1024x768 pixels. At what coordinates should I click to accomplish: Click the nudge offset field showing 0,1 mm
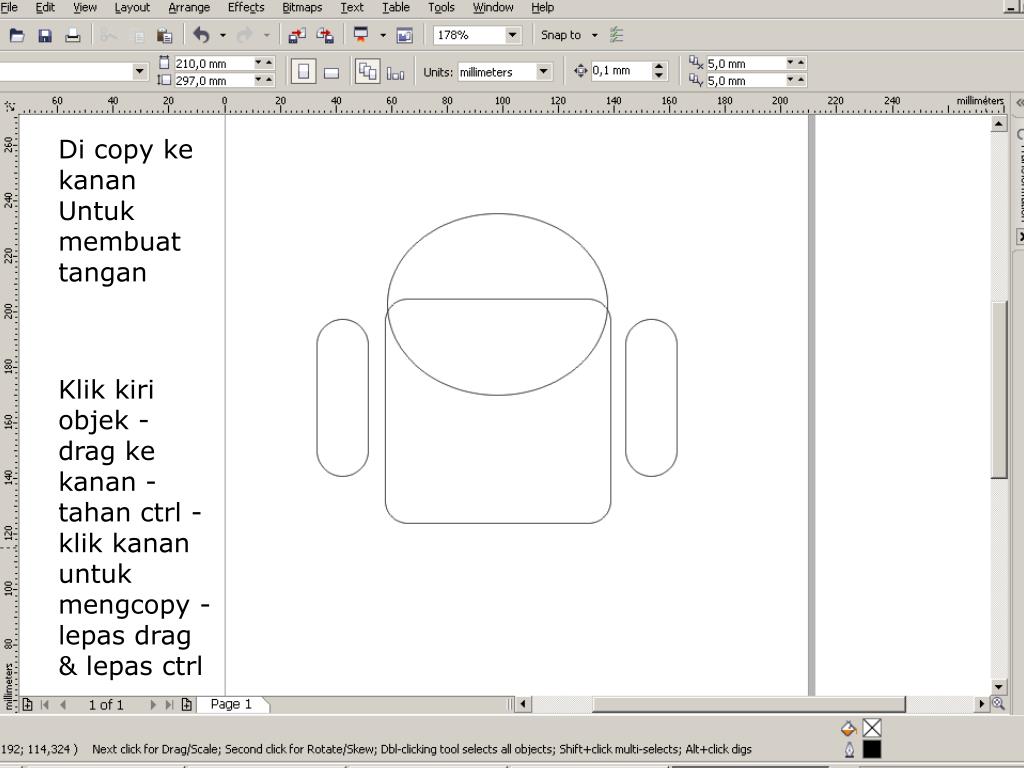click(x=621, y=71)
